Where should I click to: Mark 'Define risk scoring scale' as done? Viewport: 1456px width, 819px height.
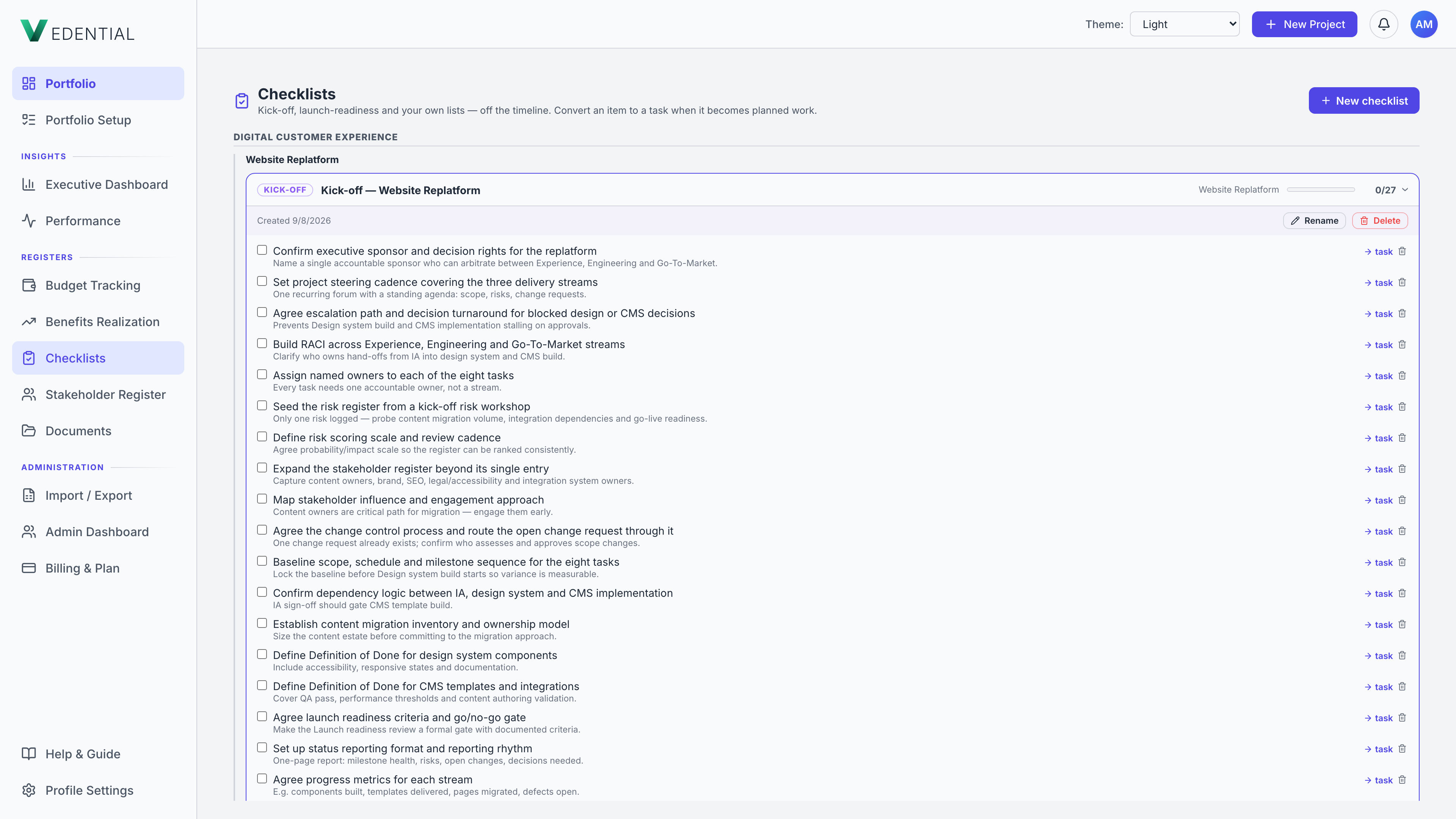pyautogui.click(x=262, y=436)
